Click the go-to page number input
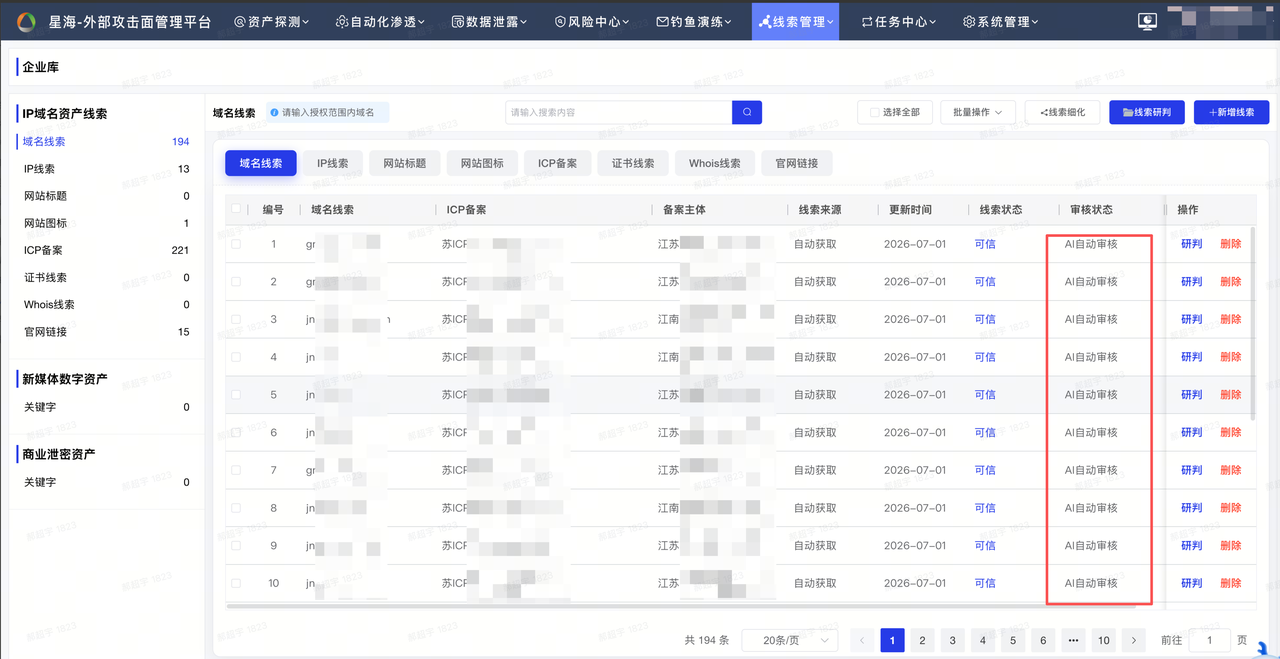 (x=1210, y=640)
